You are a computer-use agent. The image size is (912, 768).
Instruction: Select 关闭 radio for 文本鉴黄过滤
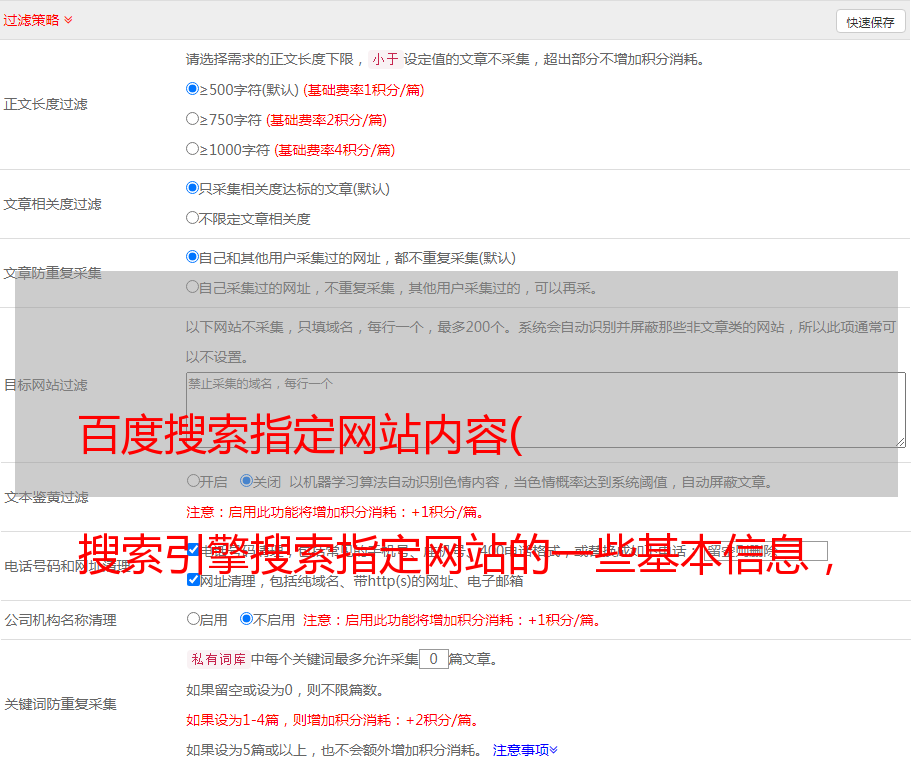pos(246,481)
